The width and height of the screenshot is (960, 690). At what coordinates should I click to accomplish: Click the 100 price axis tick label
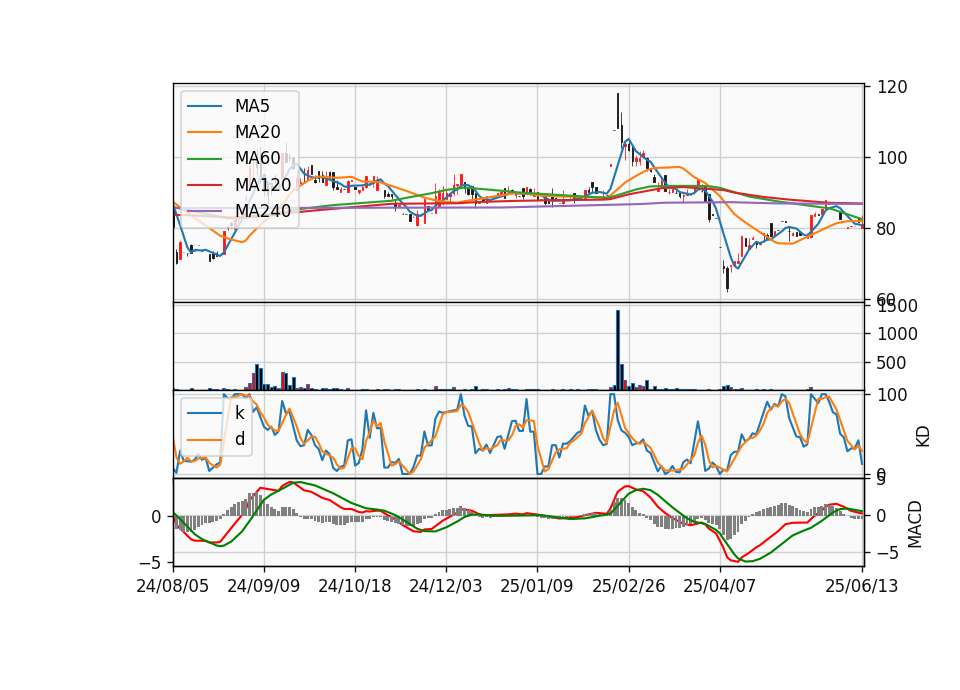[892, 158]
